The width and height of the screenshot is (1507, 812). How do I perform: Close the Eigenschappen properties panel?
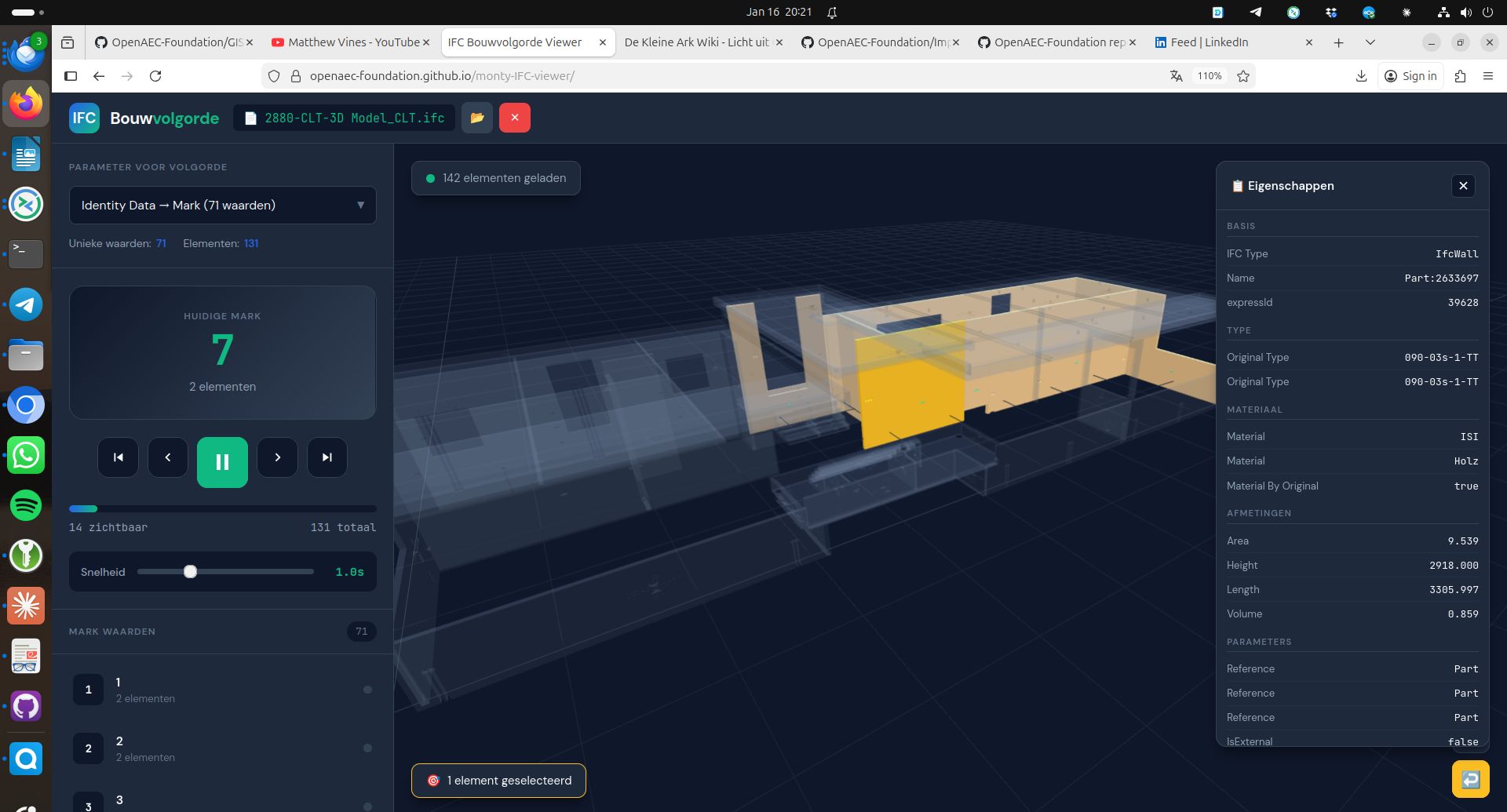pos(1463,186)
